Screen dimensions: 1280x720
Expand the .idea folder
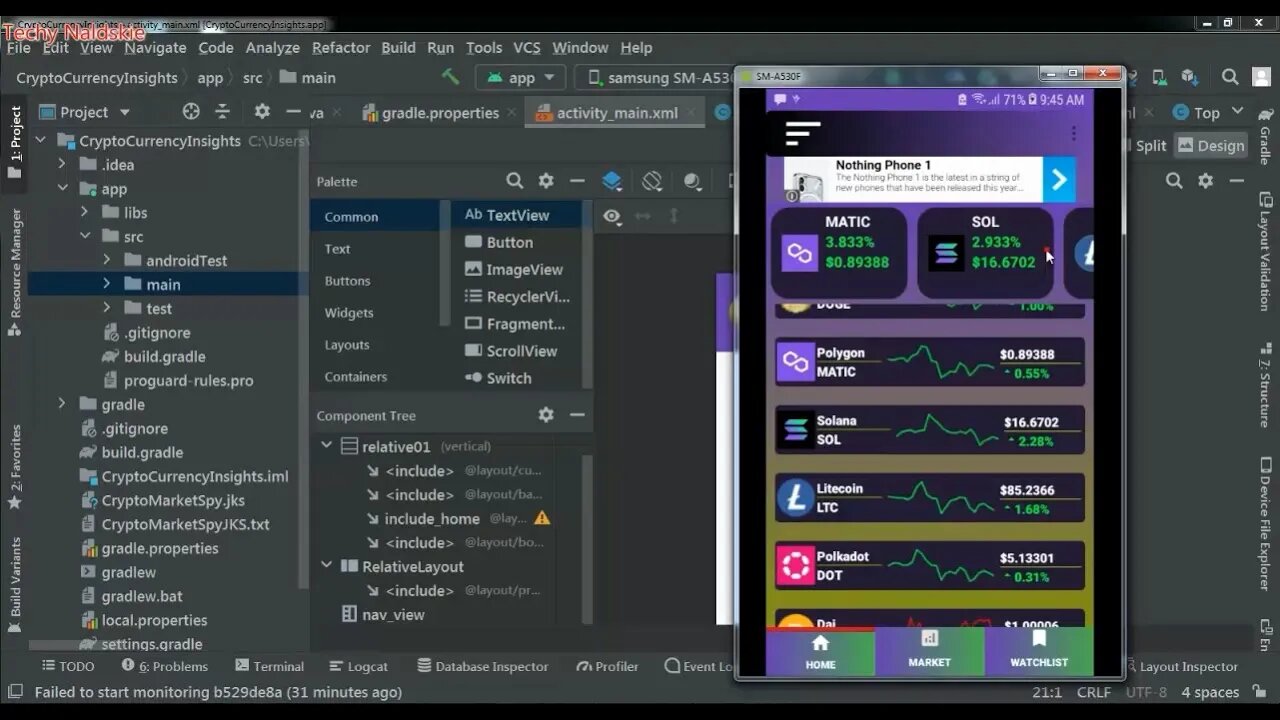[x=62, y=165]
